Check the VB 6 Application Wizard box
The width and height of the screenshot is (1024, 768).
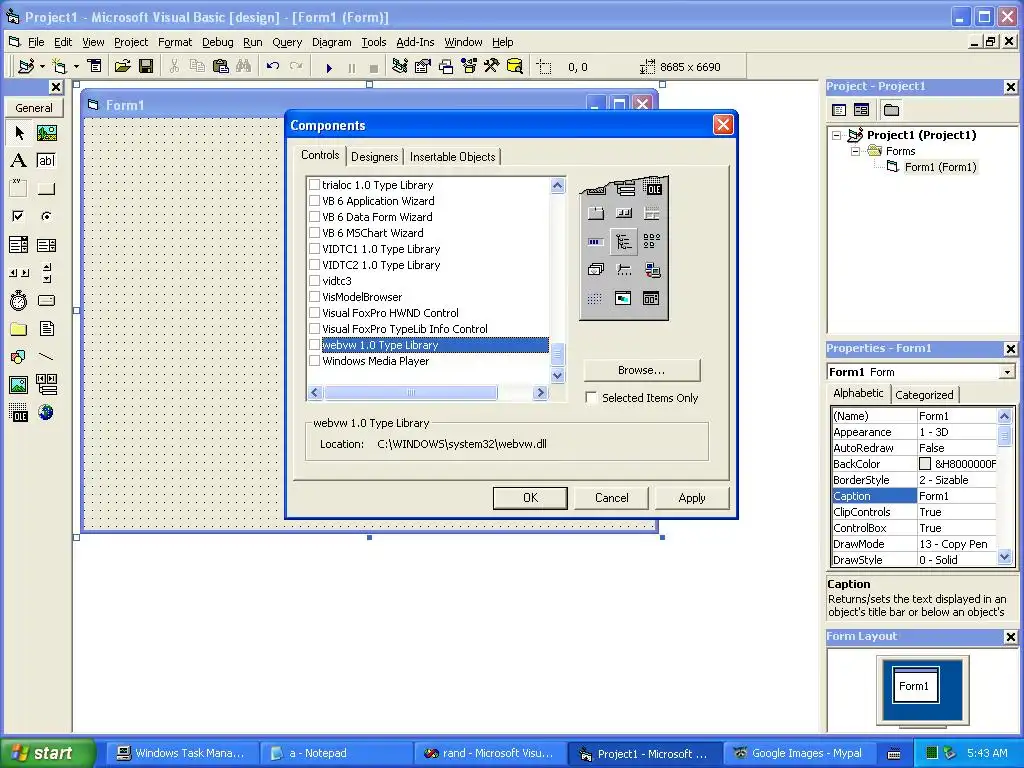coord(315,200)
